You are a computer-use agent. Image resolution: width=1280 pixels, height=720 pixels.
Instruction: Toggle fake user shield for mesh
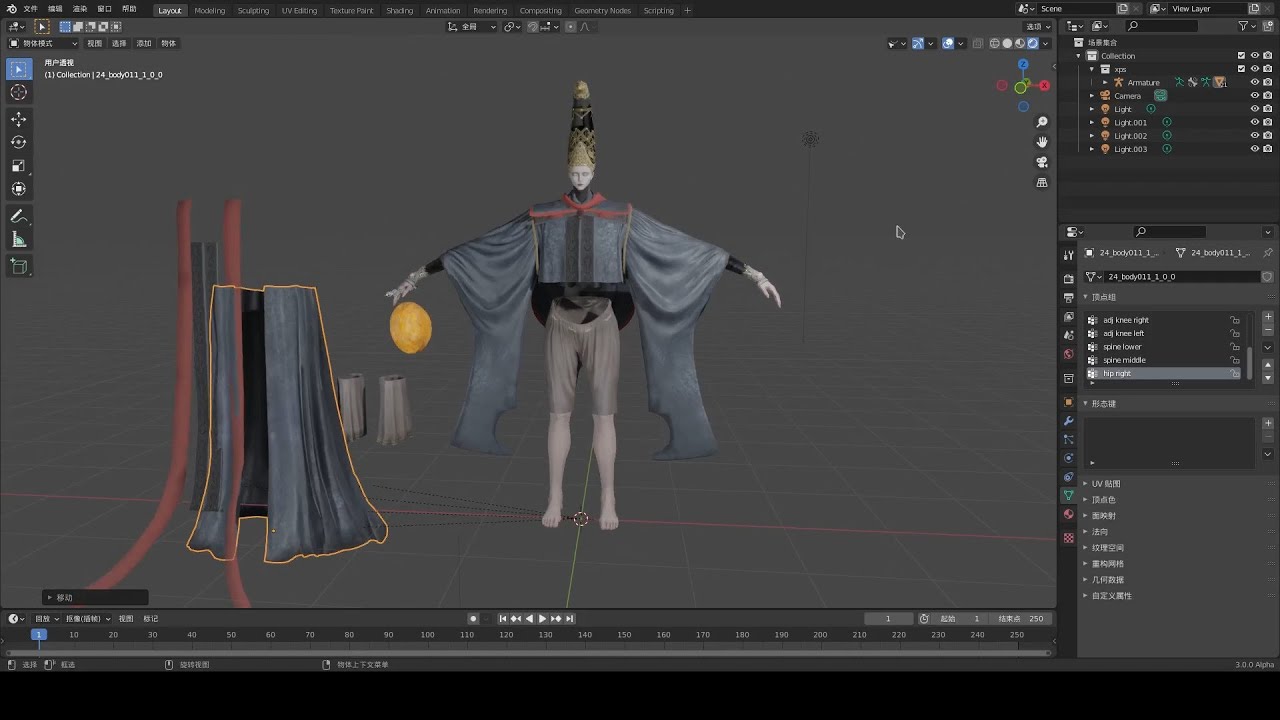(1267, 277)
